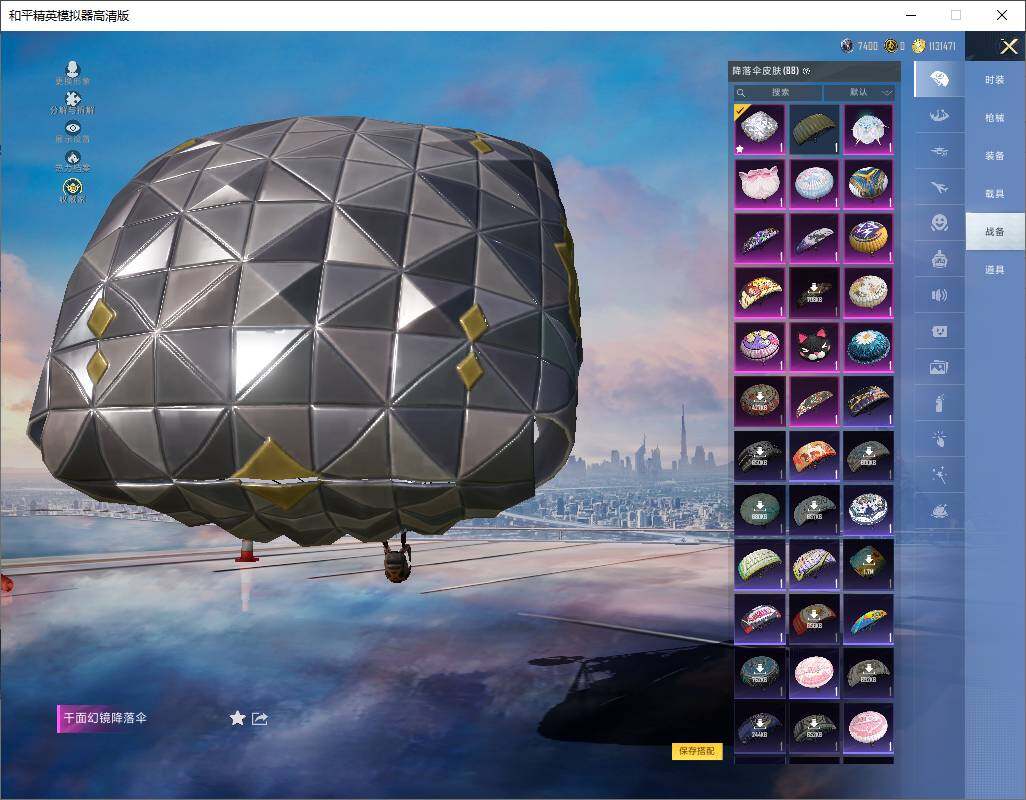
Task: Open the drone/glider category icon
Action: pyautogui.click(x=940, y=152)
